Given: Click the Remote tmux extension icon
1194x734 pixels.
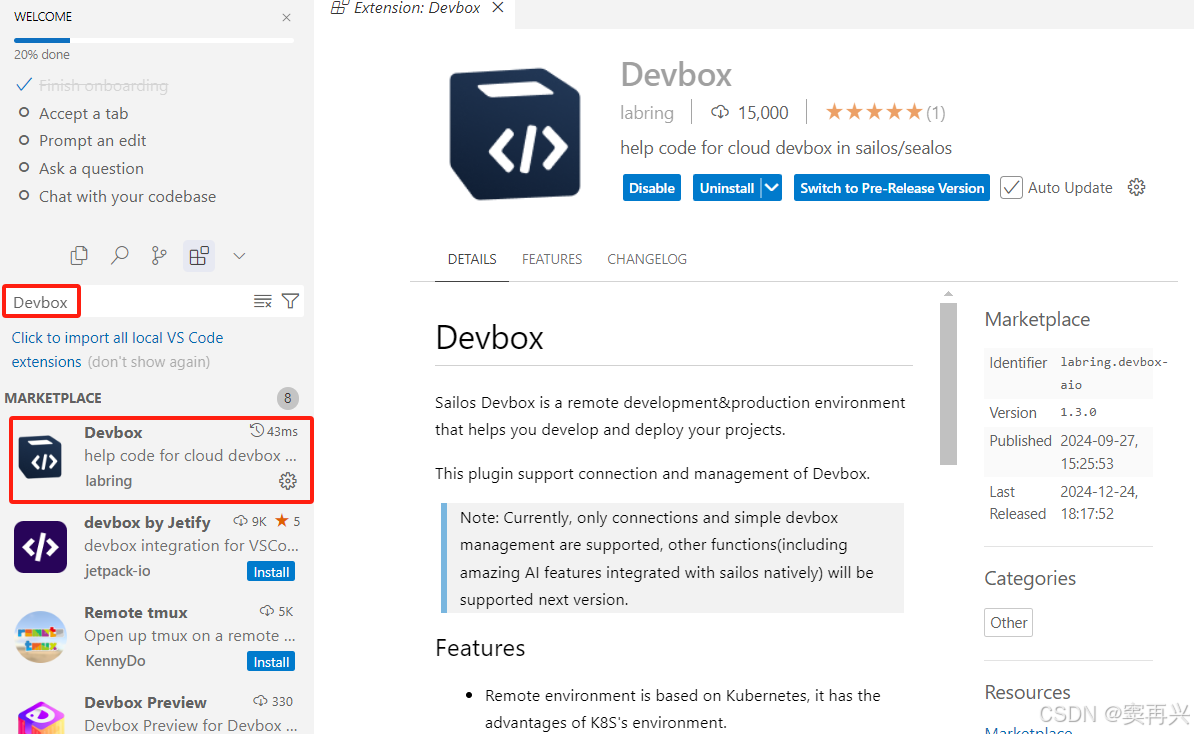Looking at the screenshot, I should pyautogui.click(x=40, y=637).
